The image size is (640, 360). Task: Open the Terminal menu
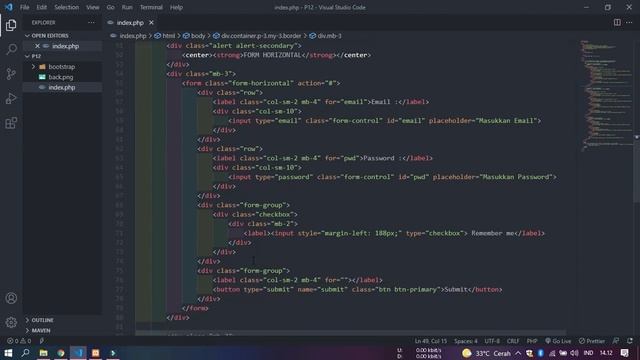tap(151, 7)
